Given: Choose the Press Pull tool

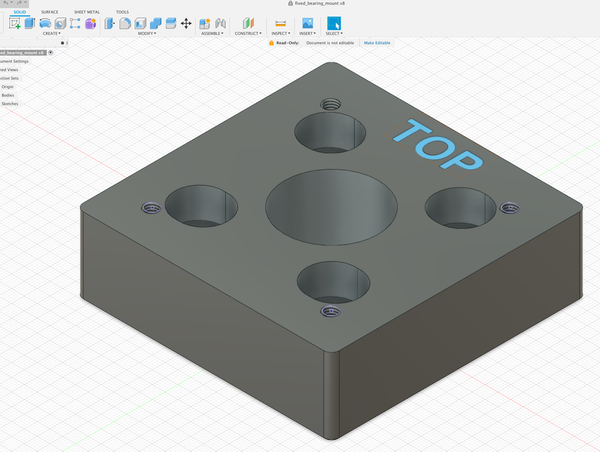Looking at the screenshot, I should (x=110, y=23).
